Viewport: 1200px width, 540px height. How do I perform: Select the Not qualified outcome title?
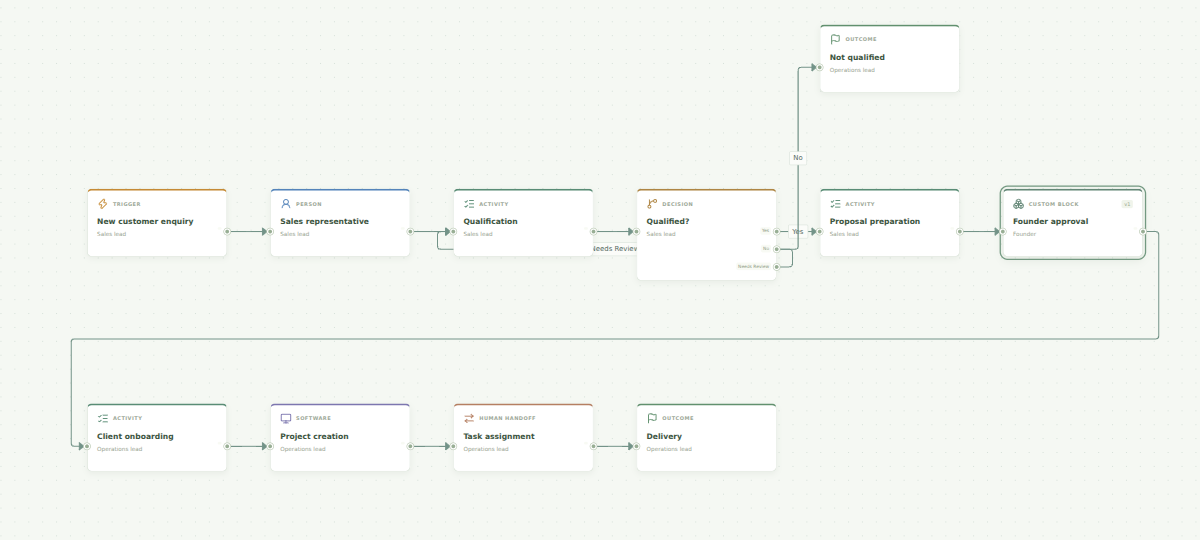(x=857, y=57)
